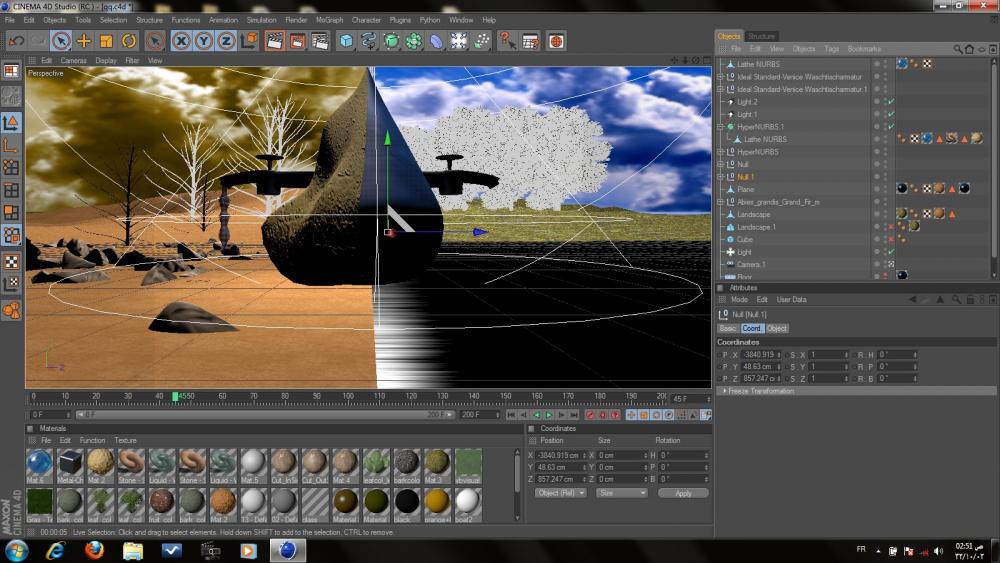Click the search icon in Objects panel
The image size is (1000, 563).
[957, 48]
